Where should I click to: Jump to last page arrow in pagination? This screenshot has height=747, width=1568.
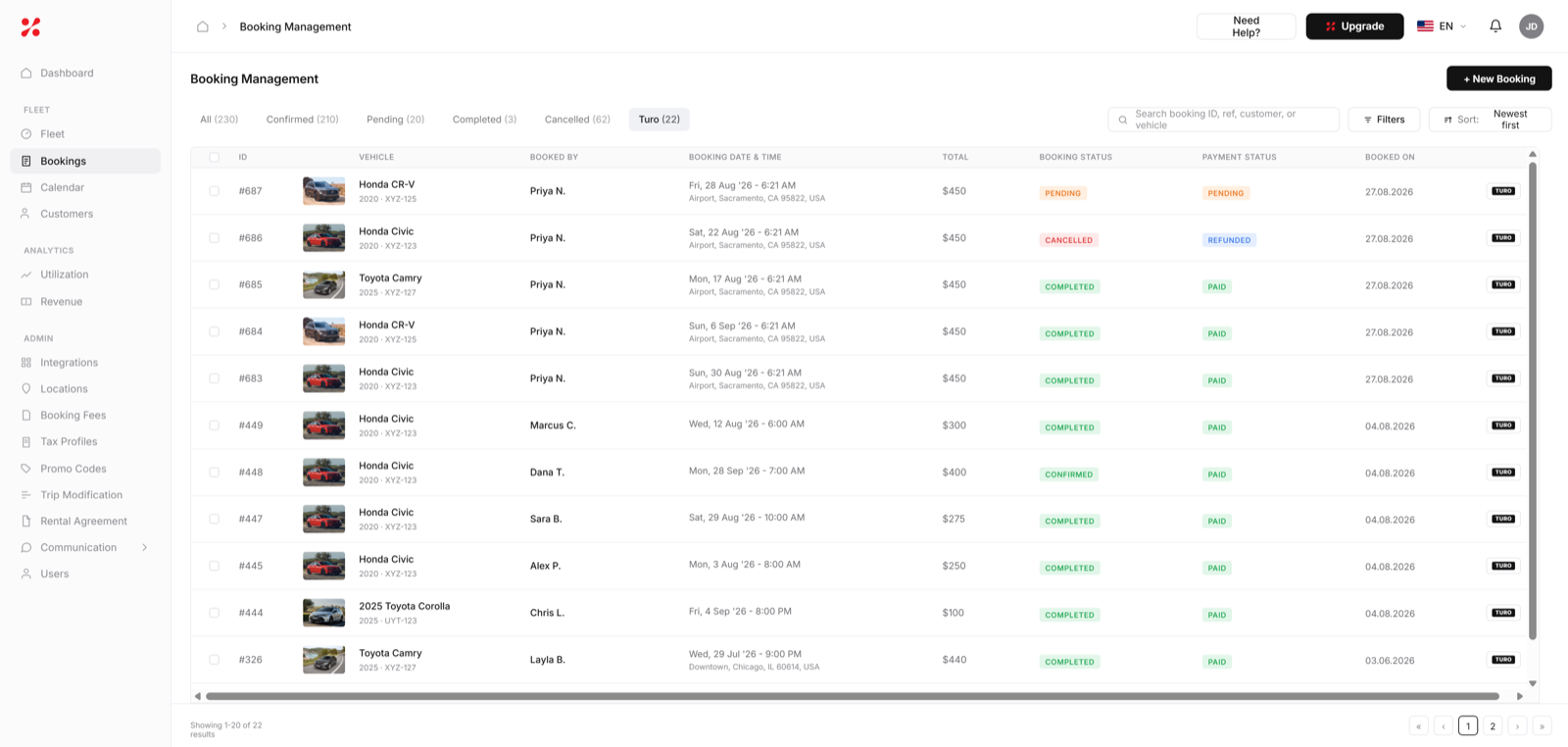[1542, 726]
